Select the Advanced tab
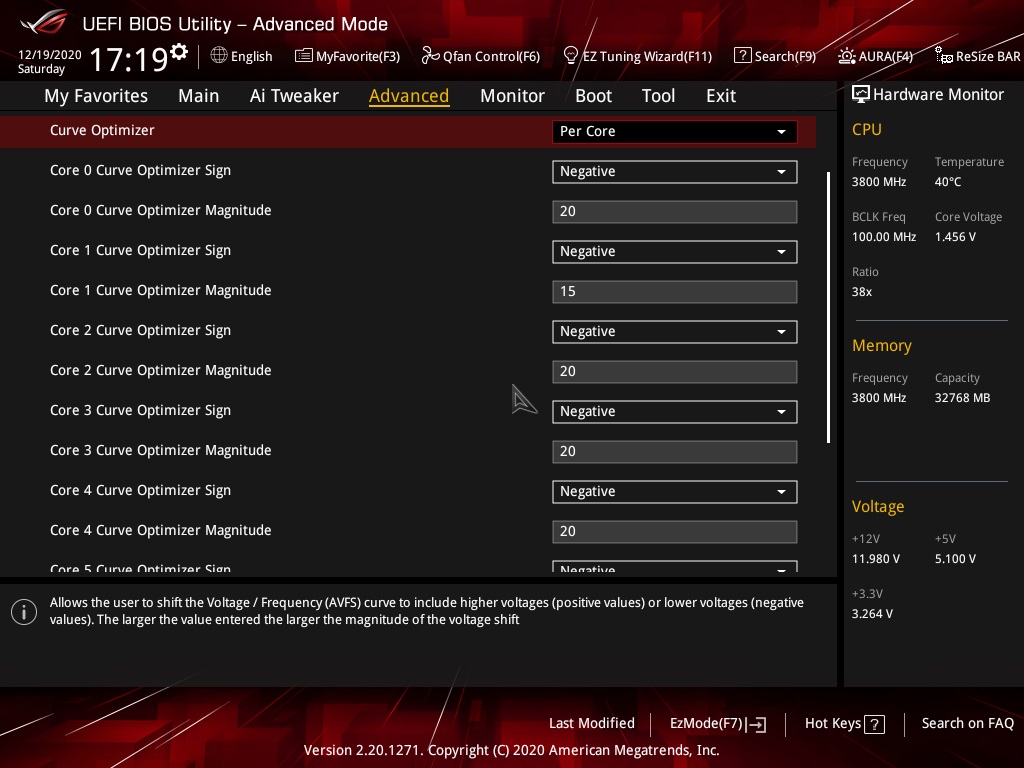Screen dimensions: 1024x768 409,96
